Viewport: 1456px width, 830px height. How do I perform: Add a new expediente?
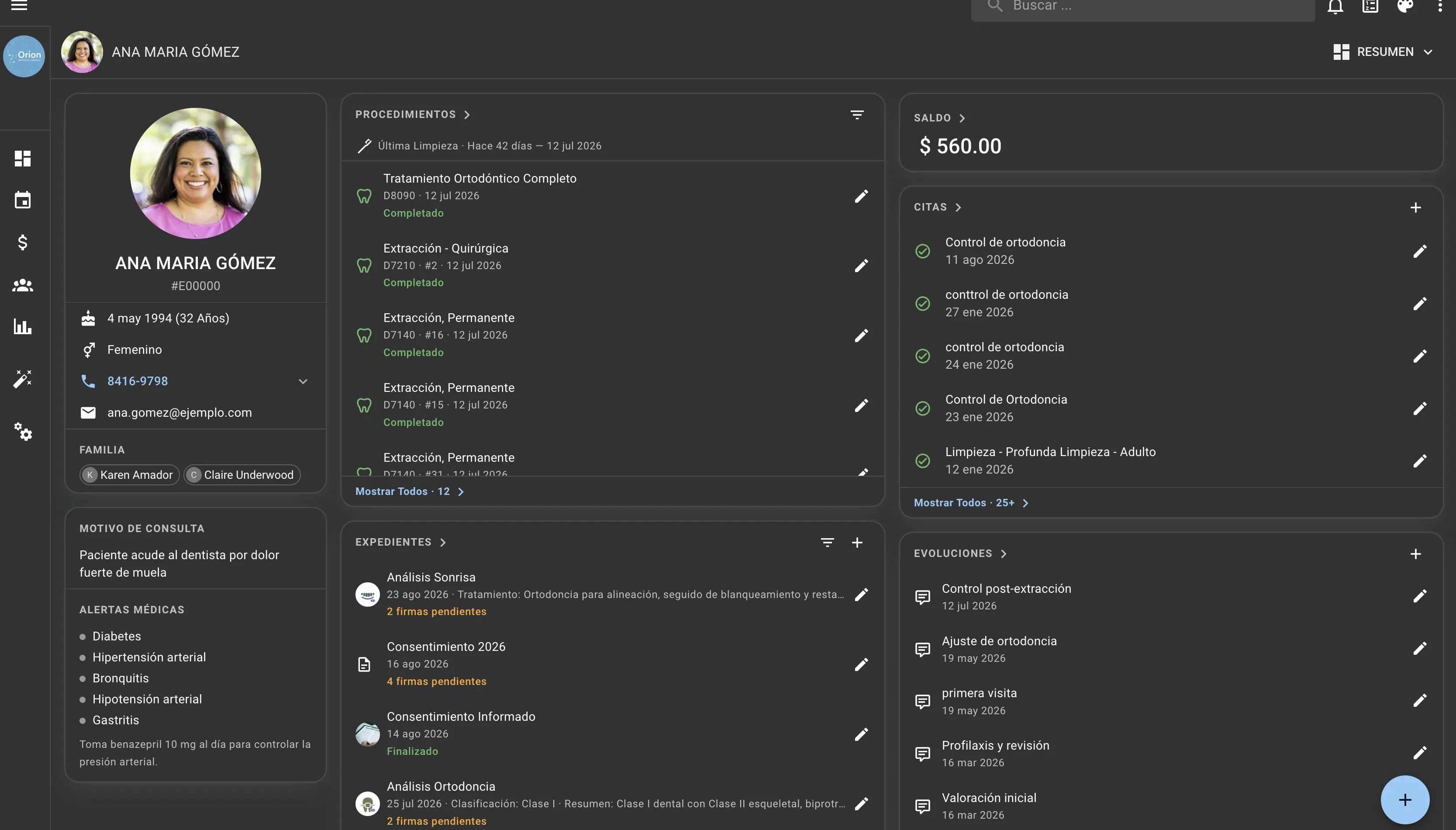(x=857, y=542)
